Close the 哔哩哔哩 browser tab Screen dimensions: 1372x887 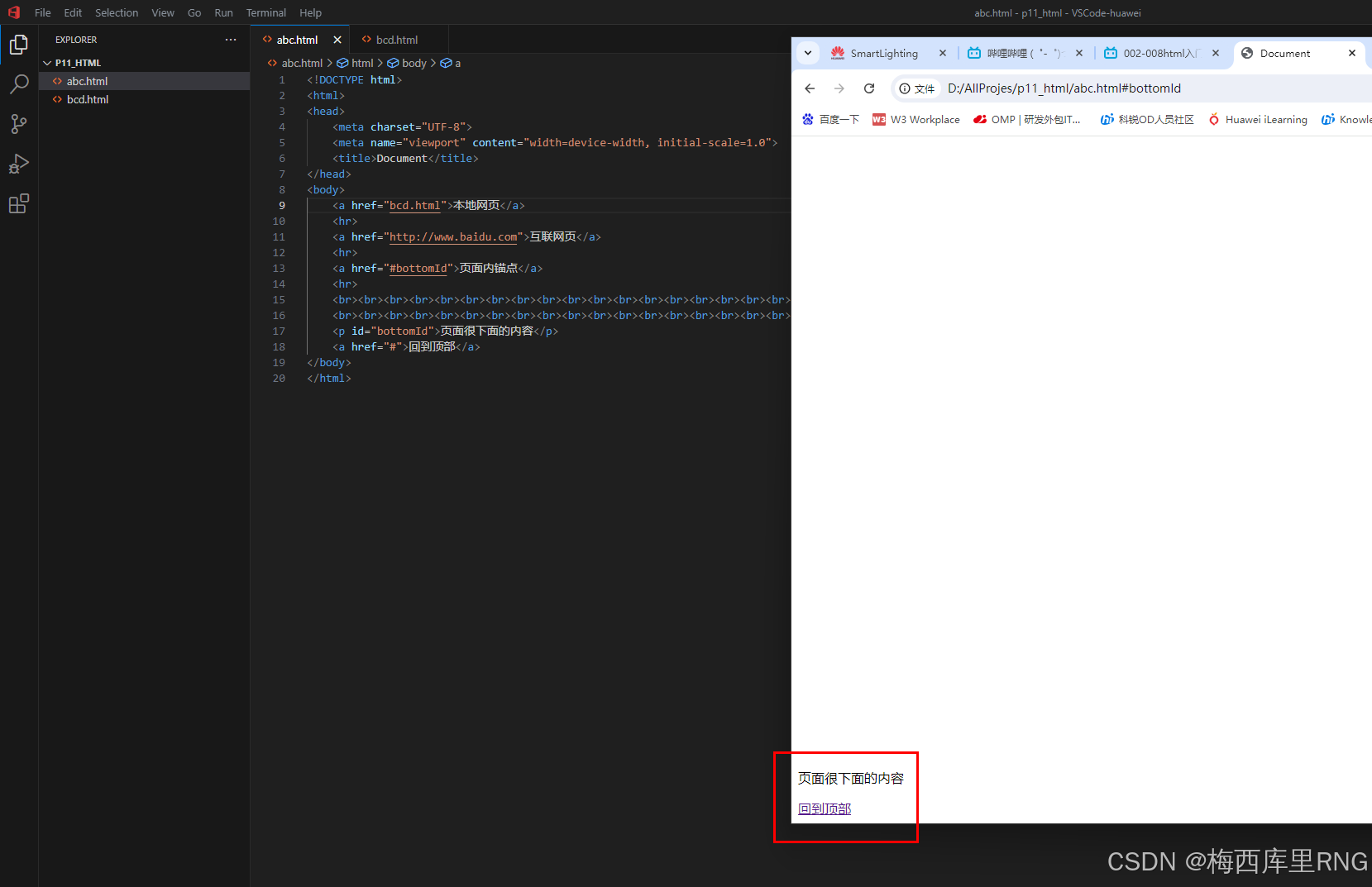[1079, 53]
